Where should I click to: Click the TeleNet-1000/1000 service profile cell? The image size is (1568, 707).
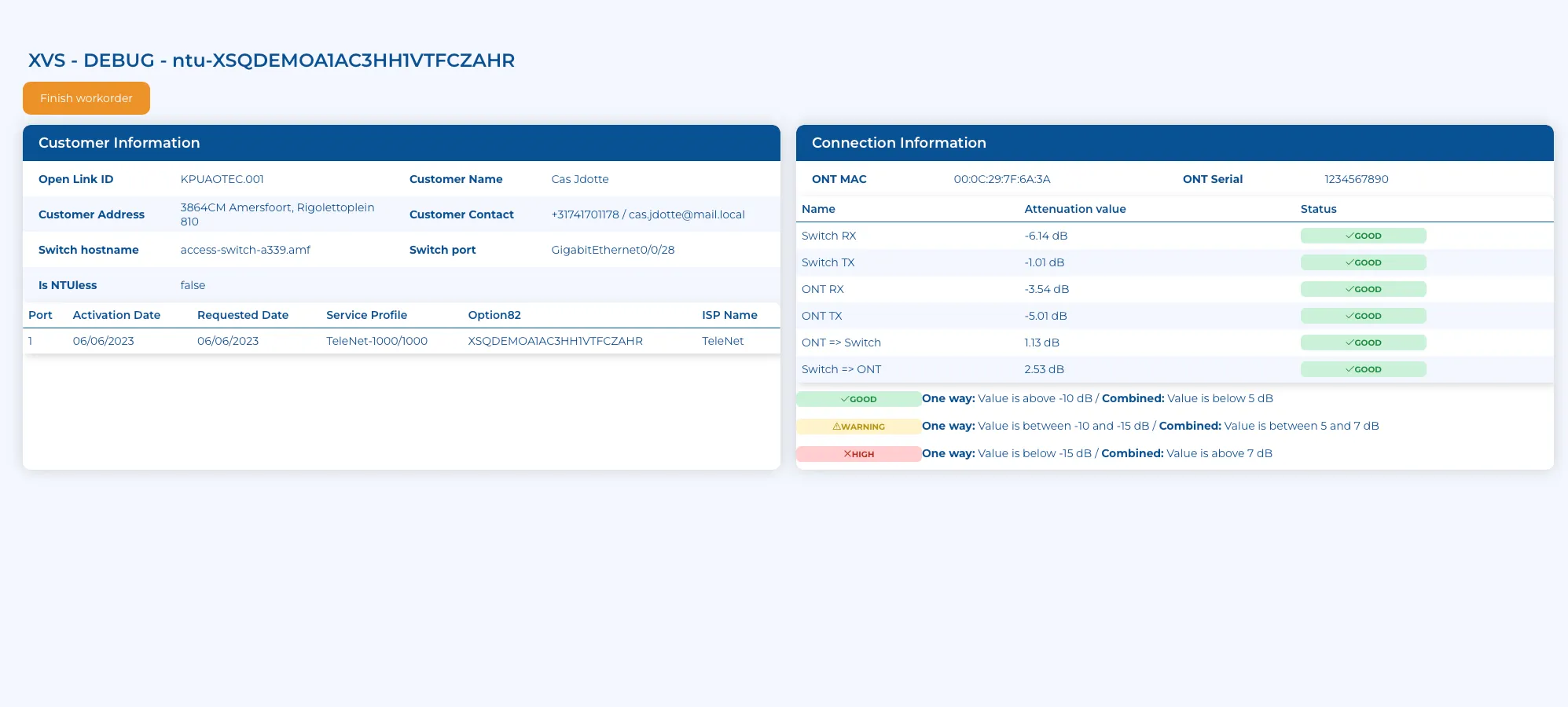(x=376, y=341)
